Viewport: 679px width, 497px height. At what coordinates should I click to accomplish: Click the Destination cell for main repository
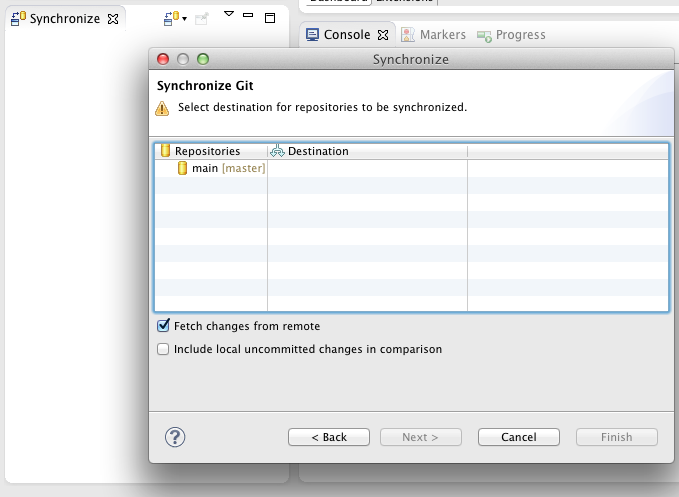pyautogui.click(x=368, y=168)
